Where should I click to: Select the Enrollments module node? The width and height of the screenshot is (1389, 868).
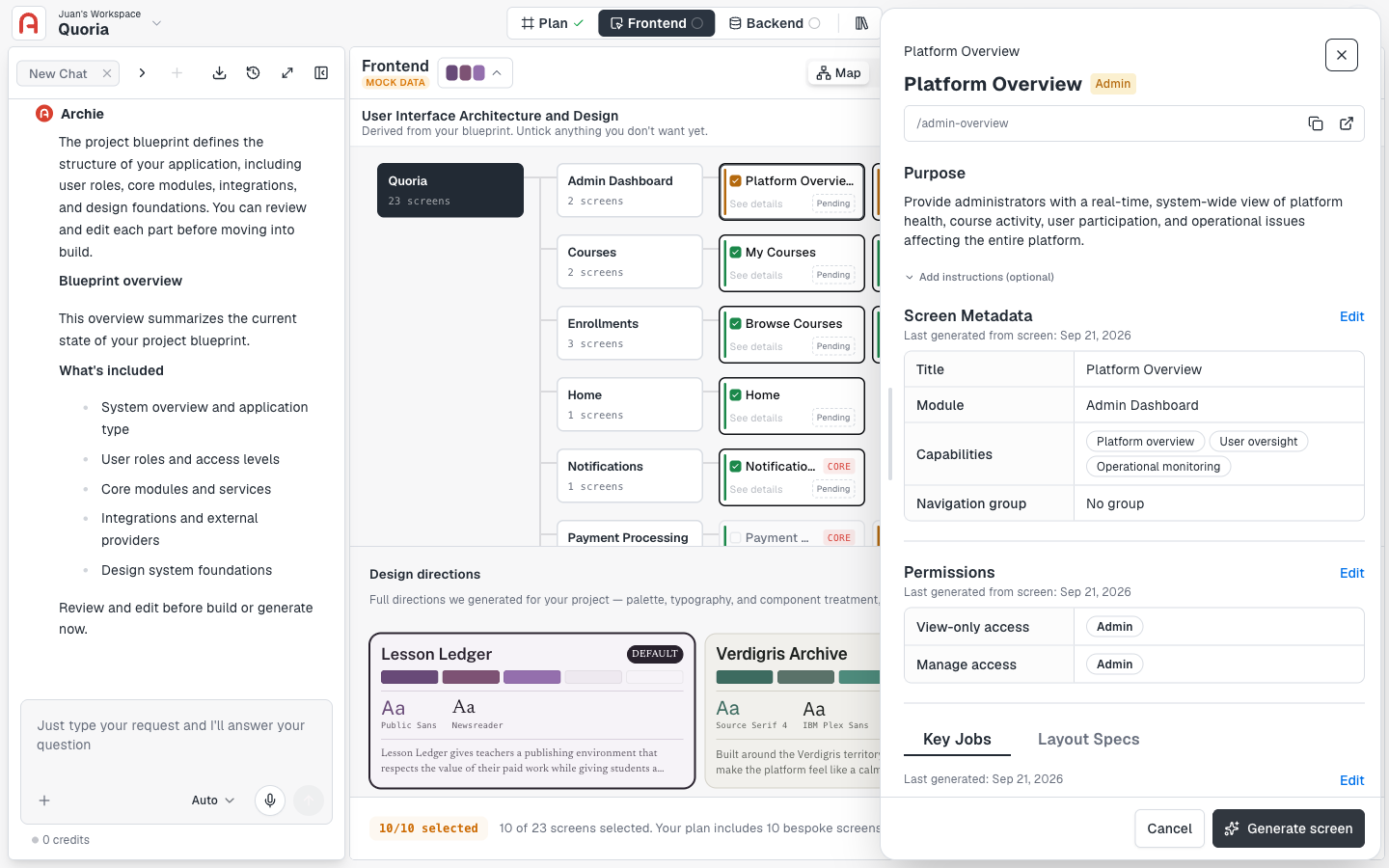point(630,333)
